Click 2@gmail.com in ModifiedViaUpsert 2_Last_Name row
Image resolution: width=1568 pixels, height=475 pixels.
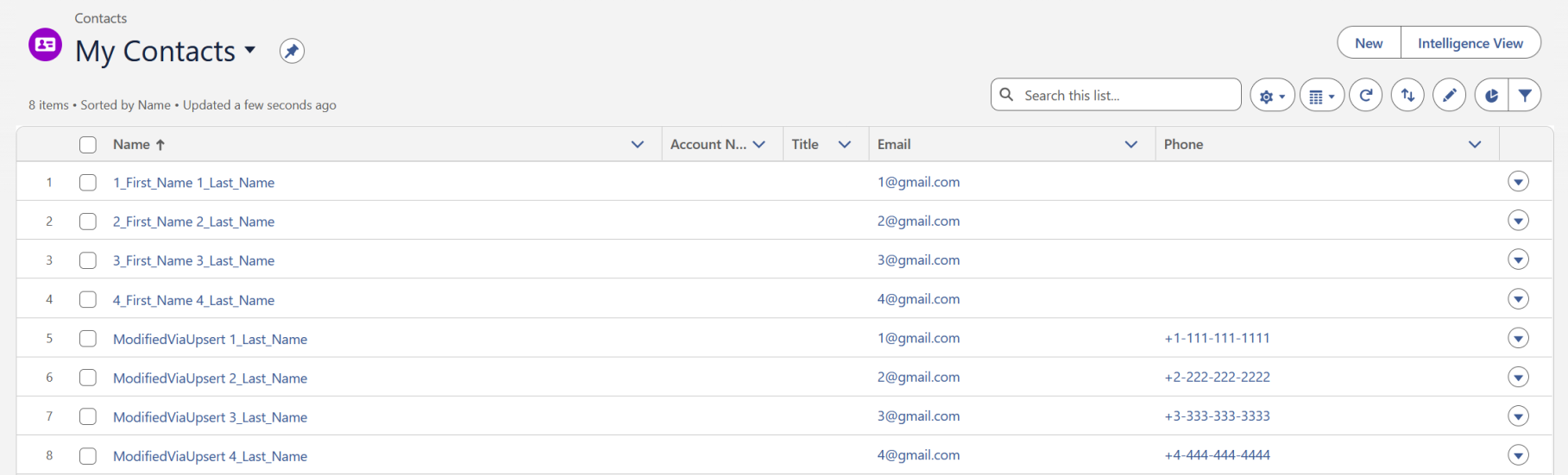pyautogui.click(x=918, y=377)
